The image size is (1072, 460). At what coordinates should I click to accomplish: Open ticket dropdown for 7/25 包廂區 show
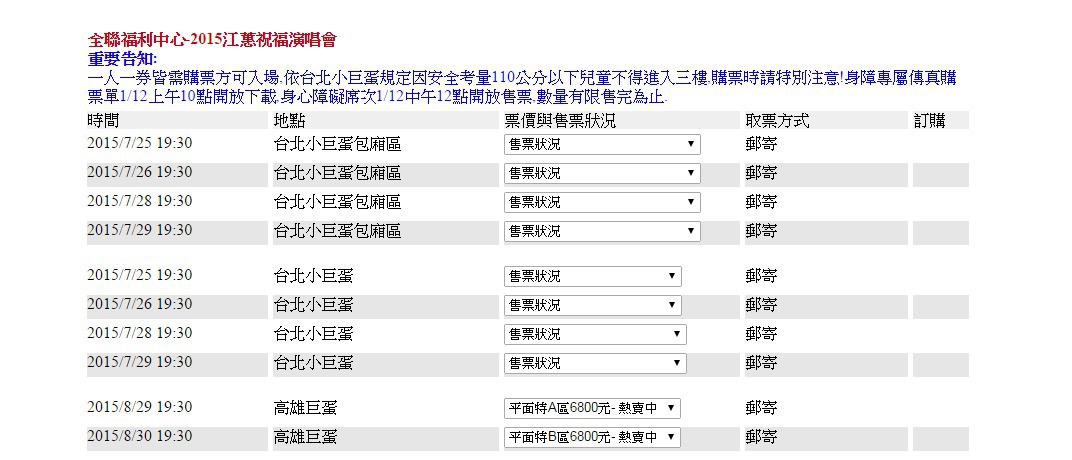(602, 144)
